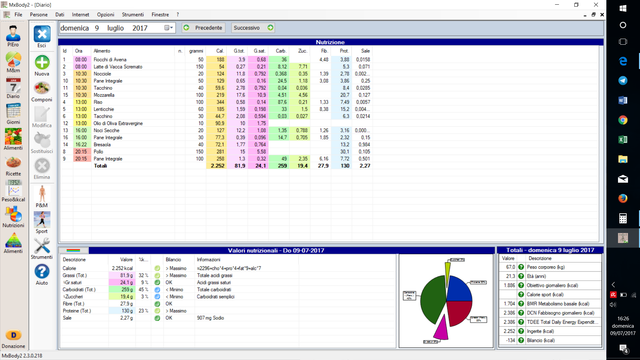Screen dimensions: 640x360
Task: Open the Nutrizioni bar-chart icon
Action: click(13, 214)
